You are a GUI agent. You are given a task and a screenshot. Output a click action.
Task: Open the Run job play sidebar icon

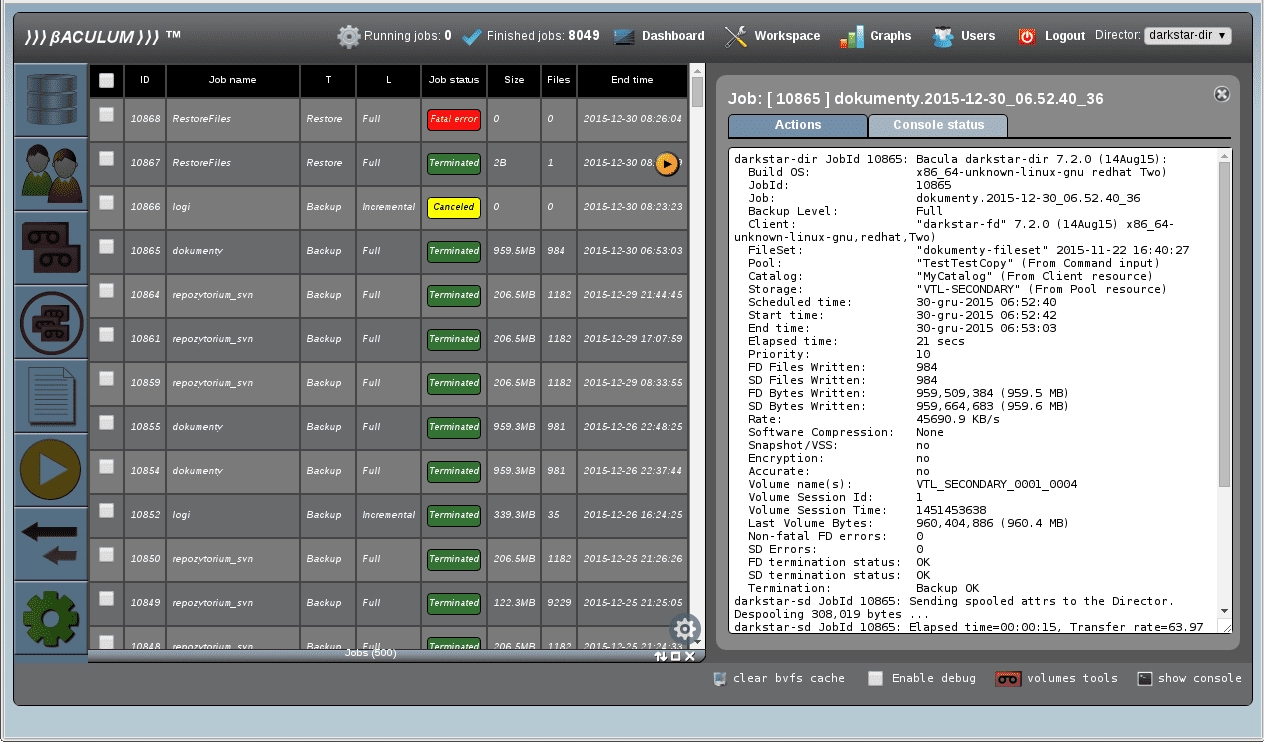51,470
